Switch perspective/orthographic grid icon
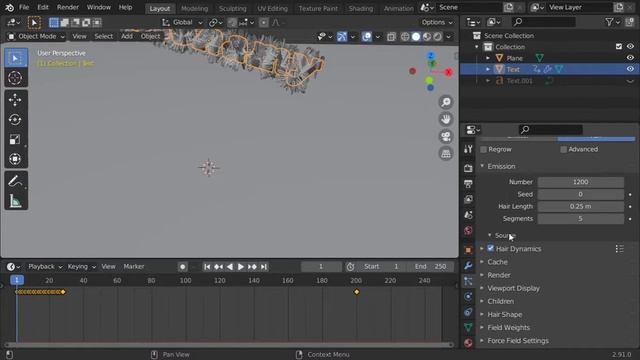 pyautogui.click(x=446, y=153)
